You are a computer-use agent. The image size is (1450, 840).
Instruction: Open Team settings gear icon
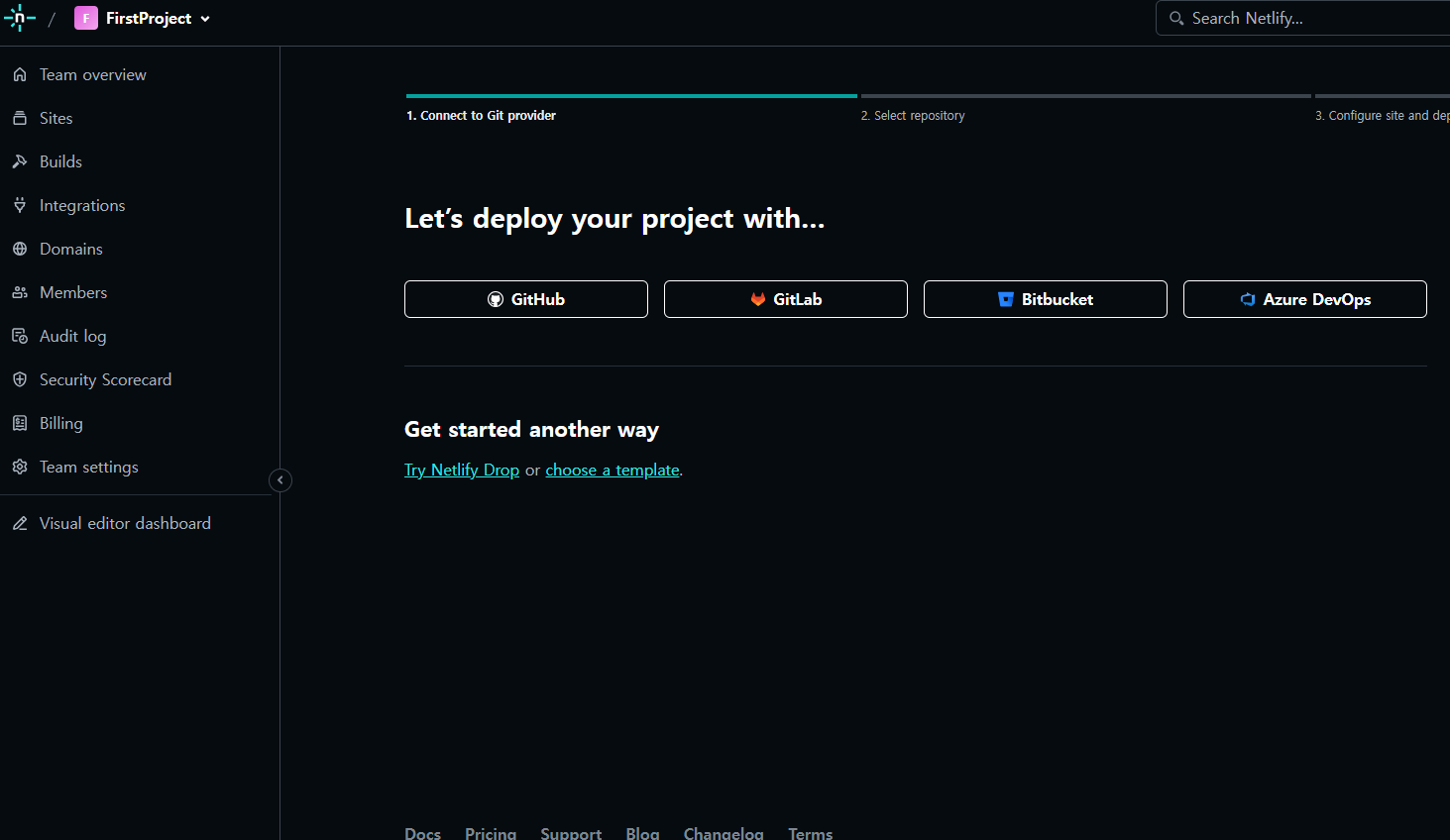20,466
